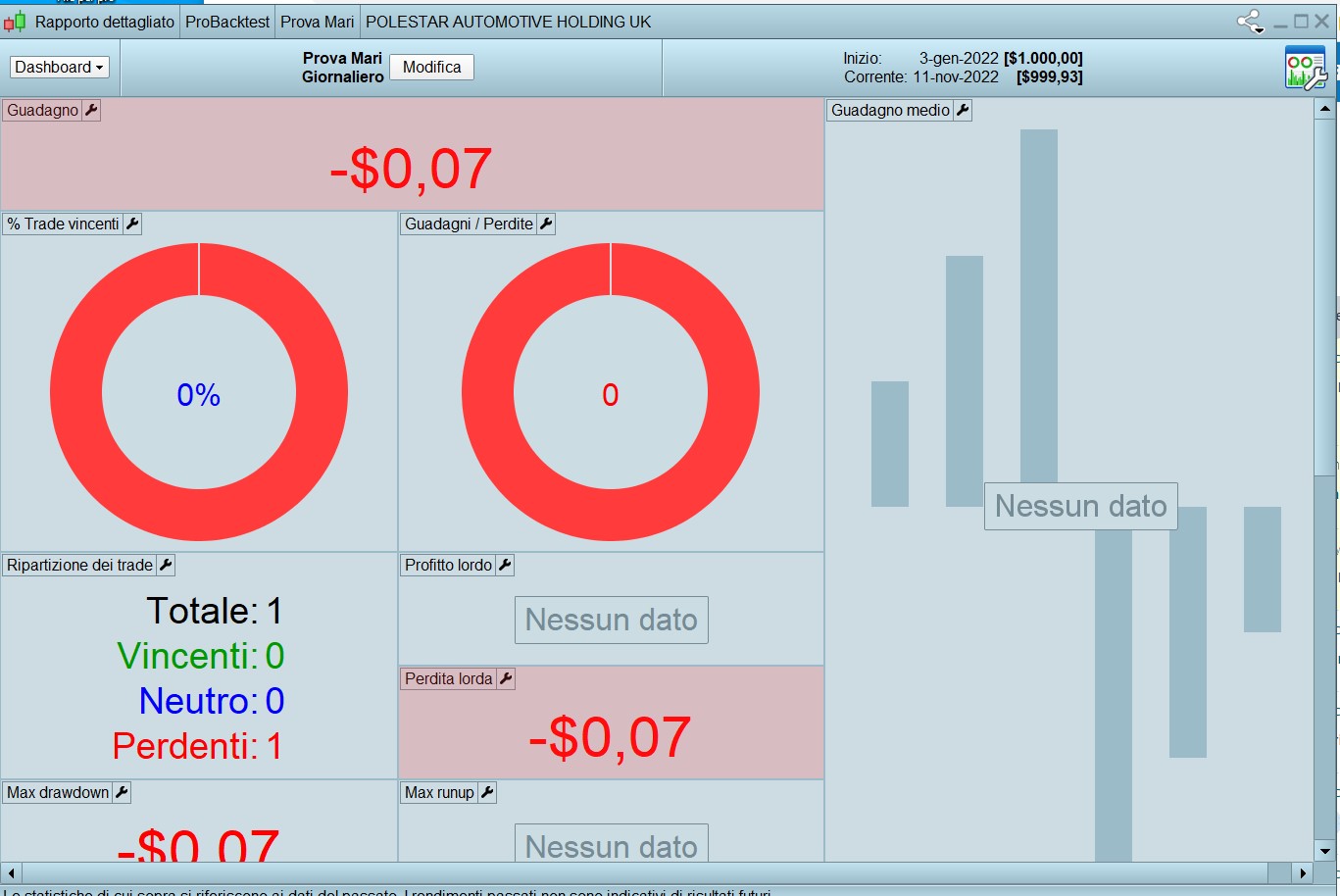Click the candlestick app icon in title bar
Viewport: 1340px width, 896px height.
[x=15, y=22]
